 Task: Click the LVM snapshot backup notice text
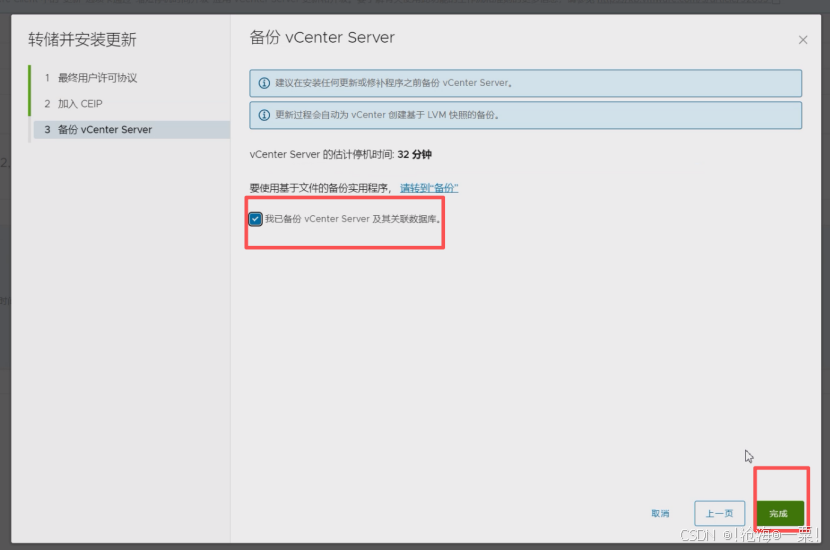387,115
